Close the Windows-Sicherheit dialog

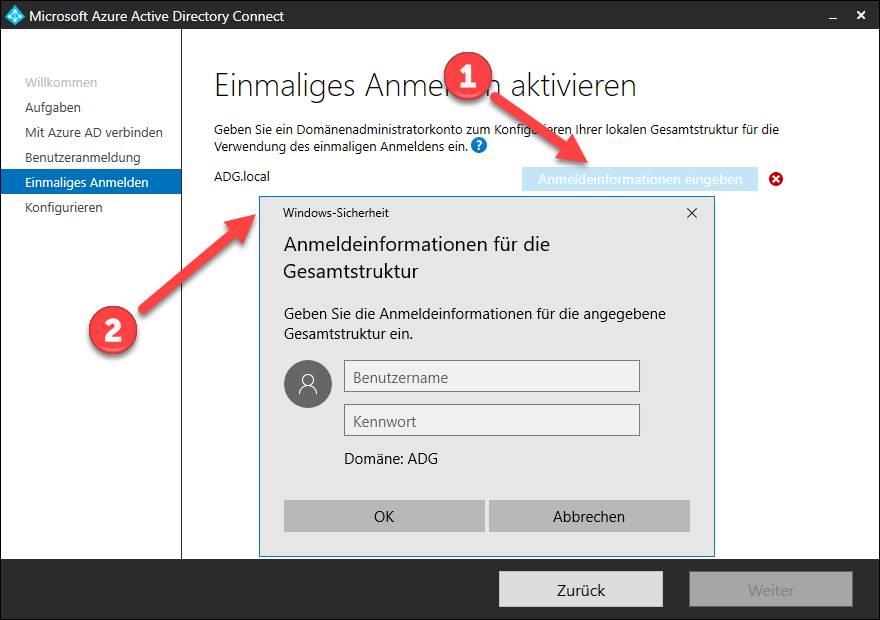pos(692,213)
